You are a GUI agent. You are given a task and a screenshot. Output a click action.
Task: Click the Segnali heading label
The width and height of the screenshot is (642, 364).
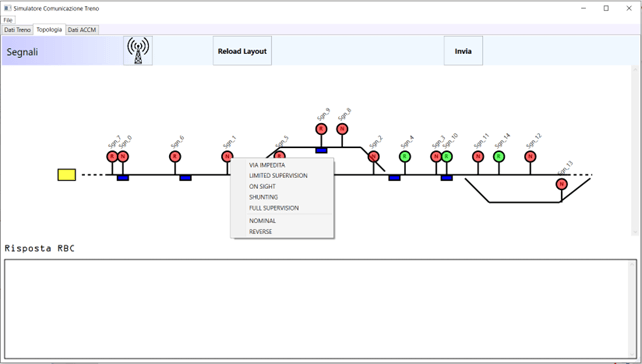tap(22, 52)
